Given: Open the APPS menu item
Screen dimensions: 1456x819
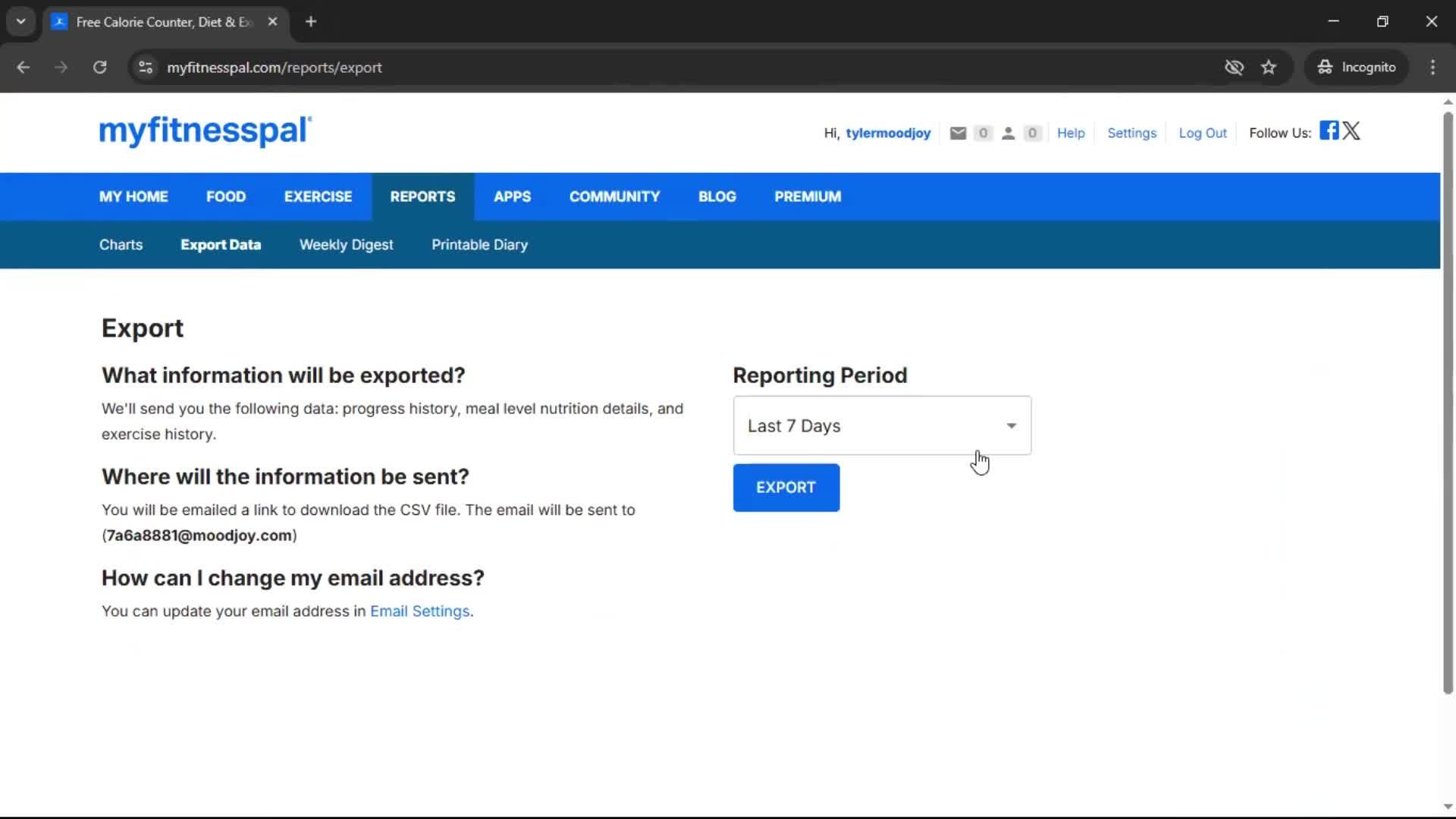Looking at the screenshot, I should (x=512, y=196).
